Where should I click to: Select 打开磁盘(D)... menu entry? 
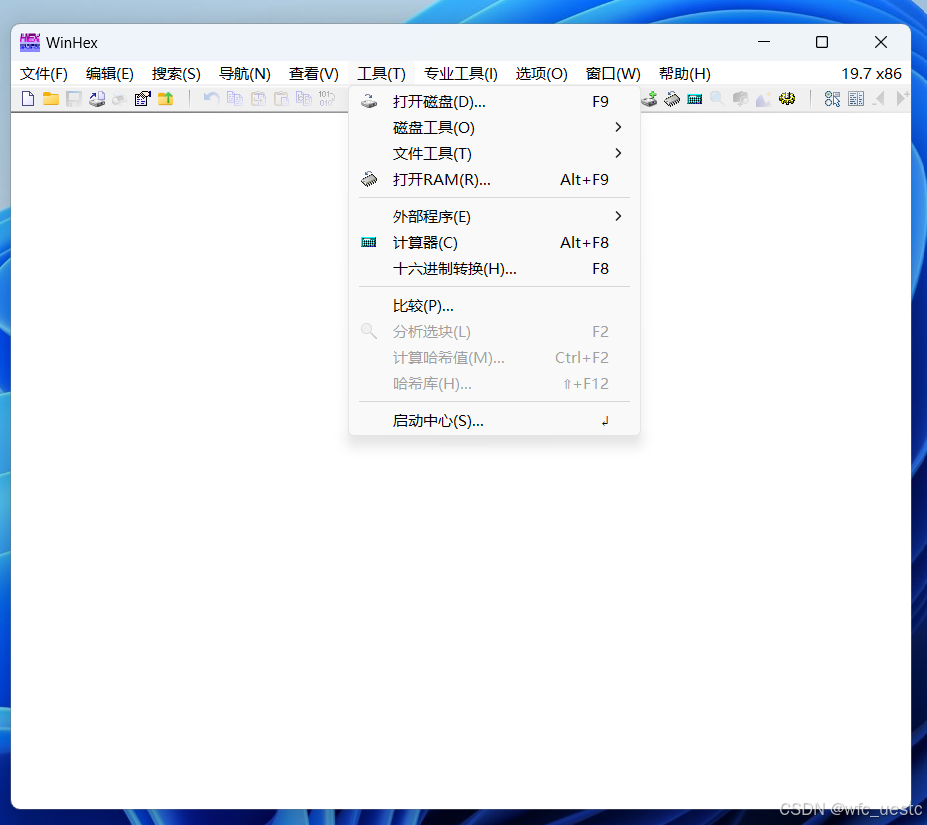pos(494,102)
